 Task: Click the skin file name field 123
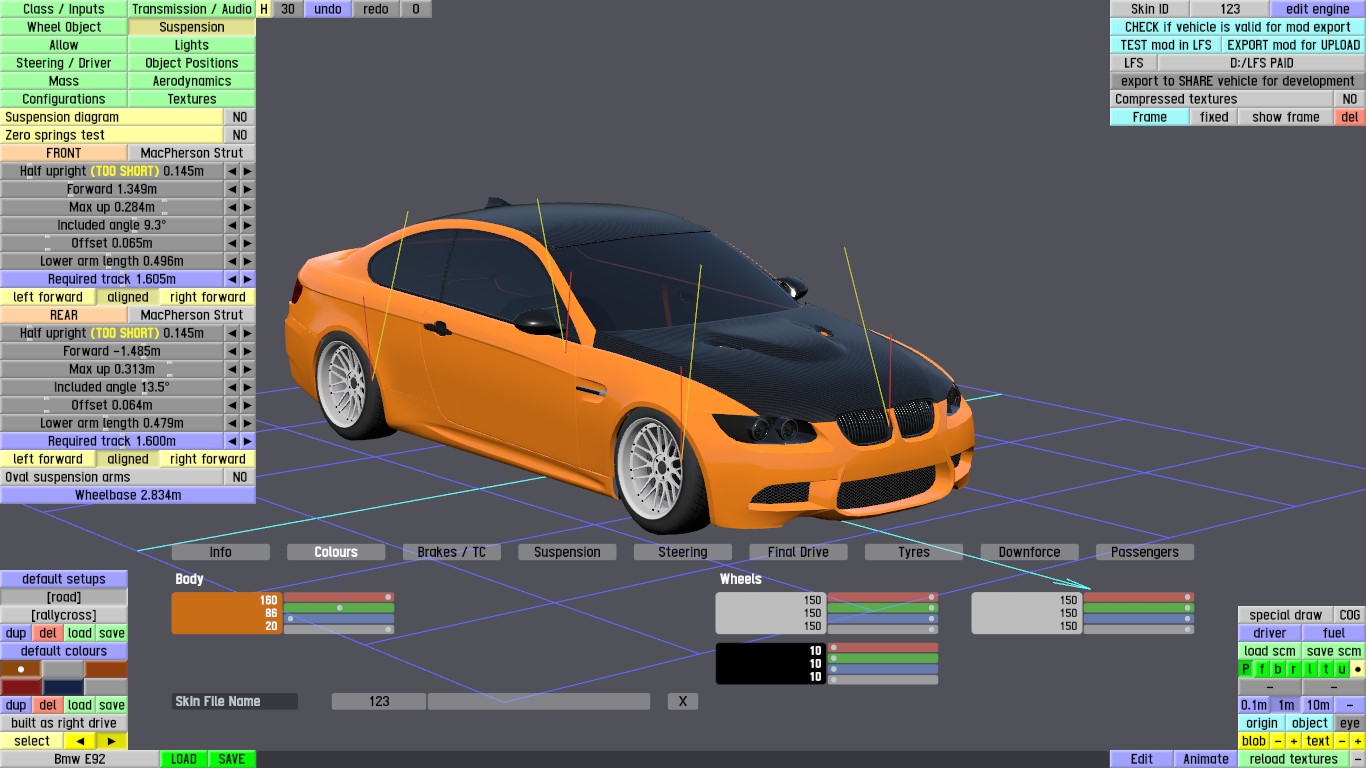coord(379,701)
